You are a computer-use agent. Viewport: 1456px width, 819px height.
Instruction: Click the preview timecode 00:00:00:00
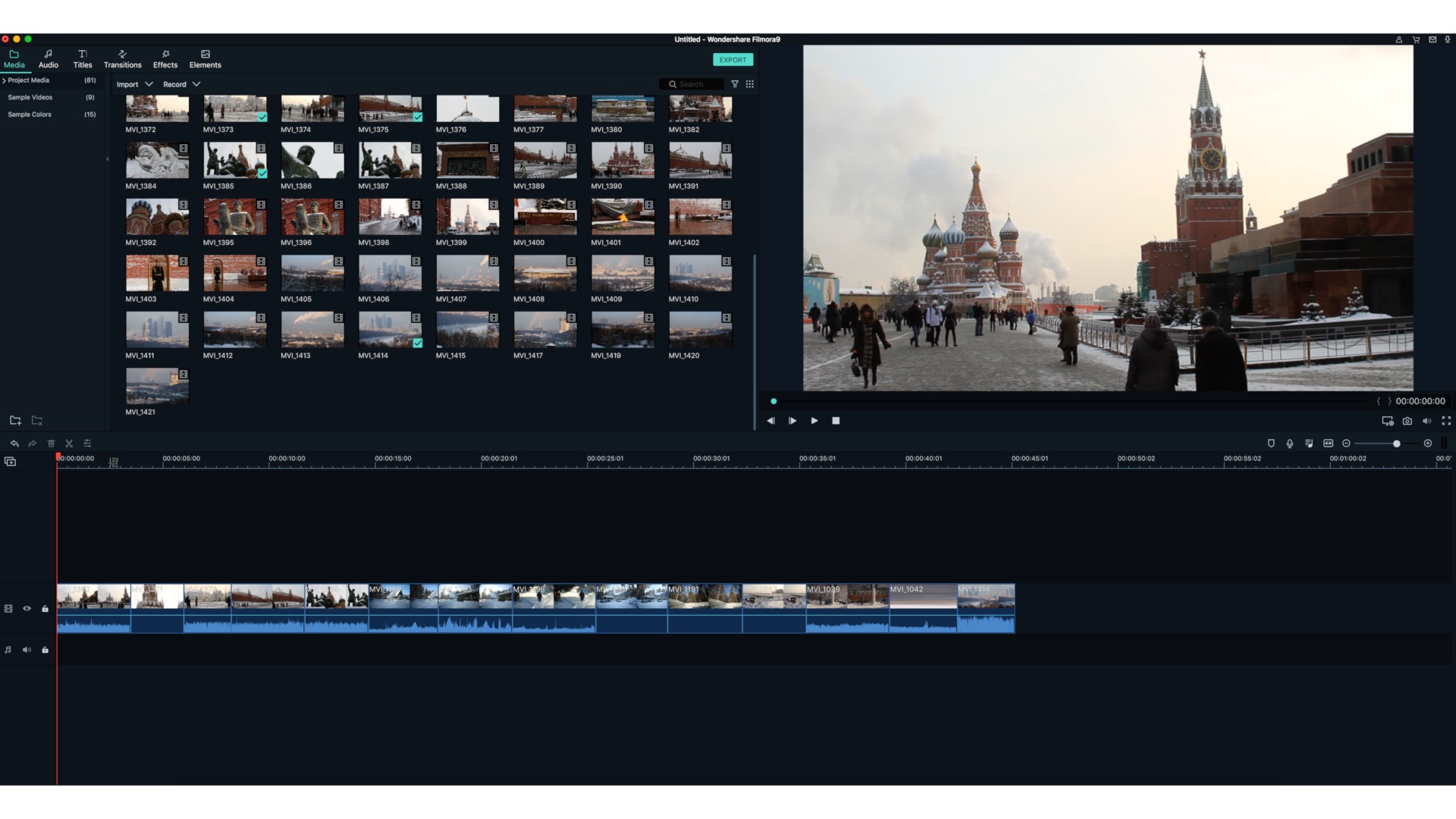pyautogui.click(x=1420, y=401)
